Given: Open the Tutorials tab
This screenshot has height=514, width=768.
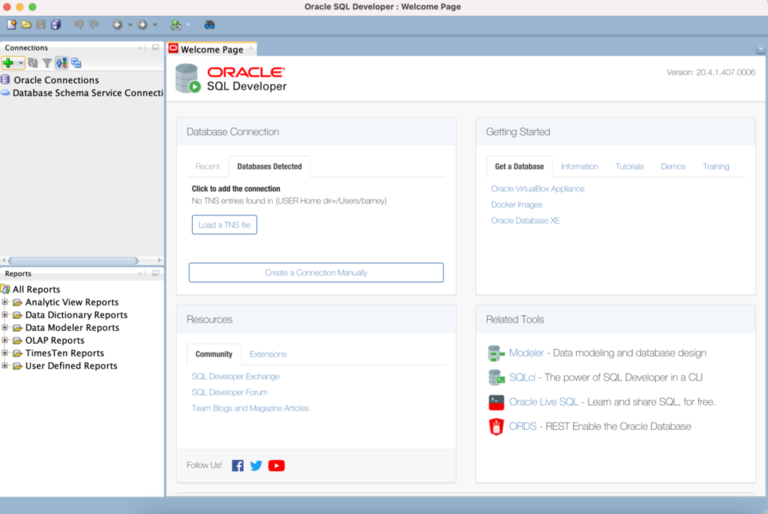Looking at the screenshot, I should click(x=629, y=167).
